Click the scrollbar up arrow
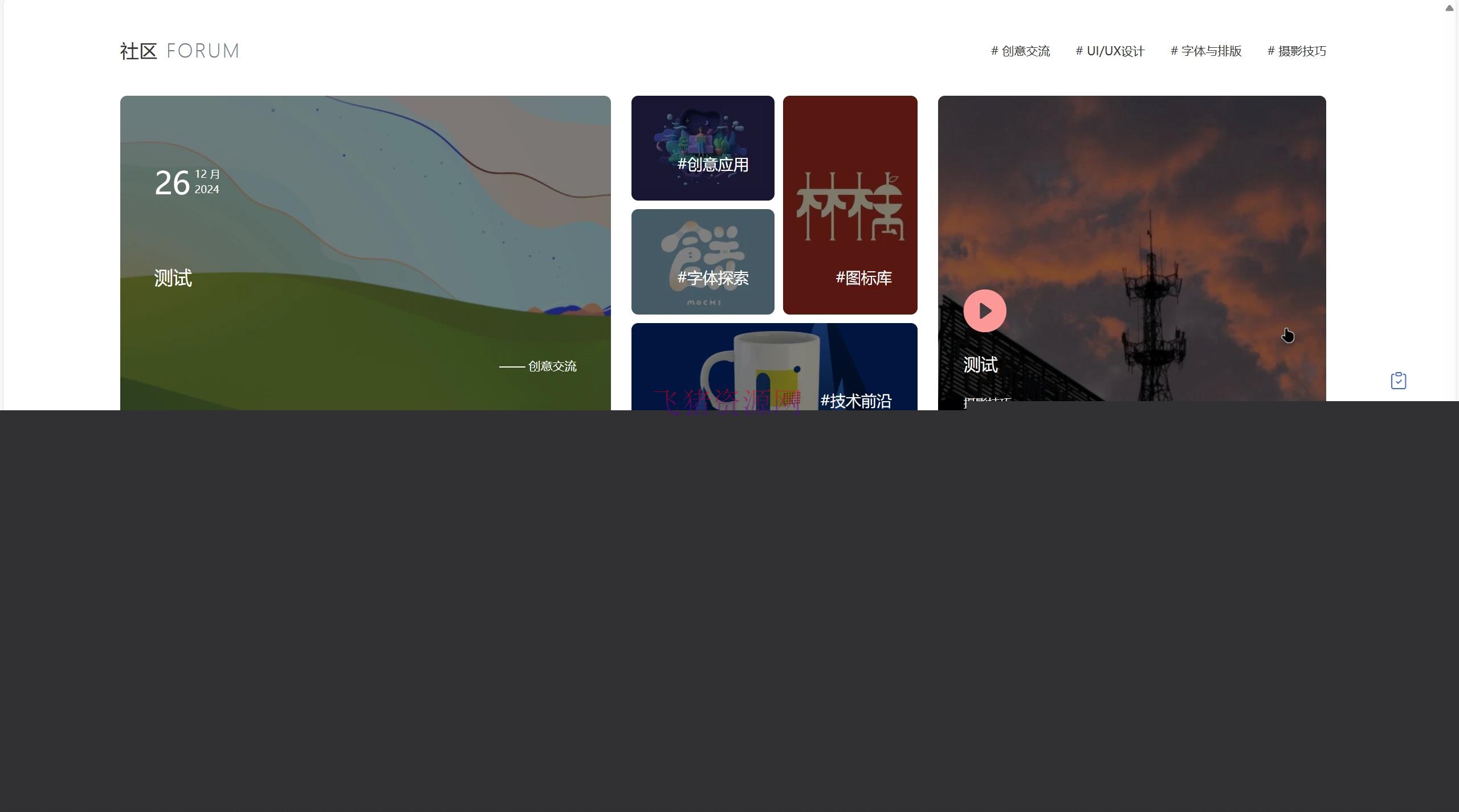 (x=1449, y=7)
